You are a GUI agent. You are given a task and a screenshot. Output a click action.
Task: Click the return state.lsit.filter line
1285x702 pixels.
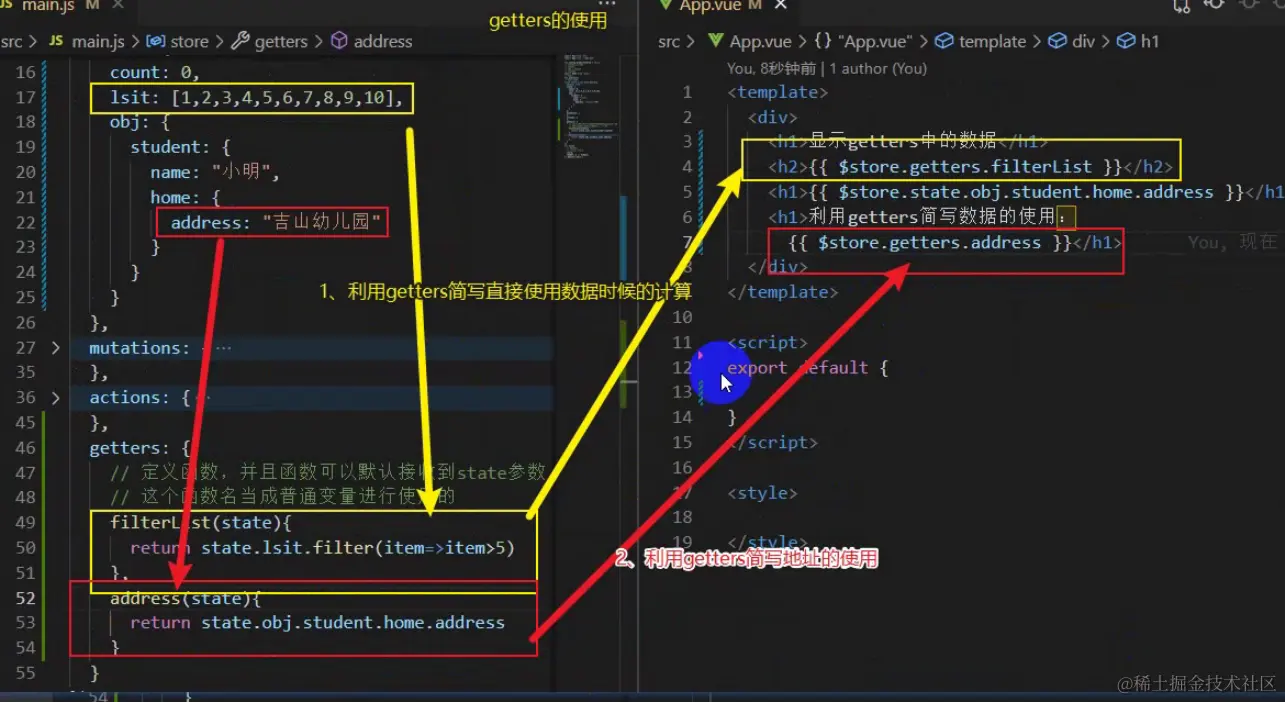coord(322,548)
